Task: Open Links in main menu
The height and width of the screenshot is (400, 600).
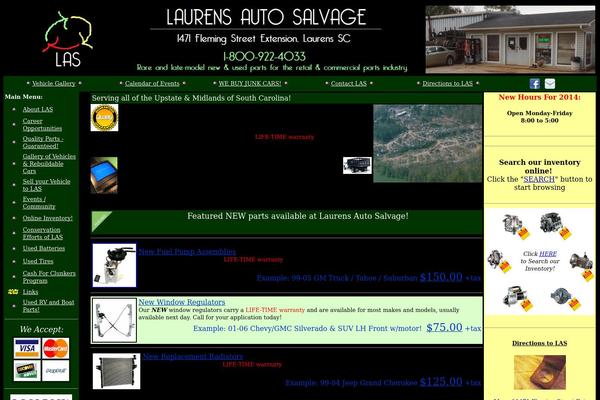Action: [30, 292]
